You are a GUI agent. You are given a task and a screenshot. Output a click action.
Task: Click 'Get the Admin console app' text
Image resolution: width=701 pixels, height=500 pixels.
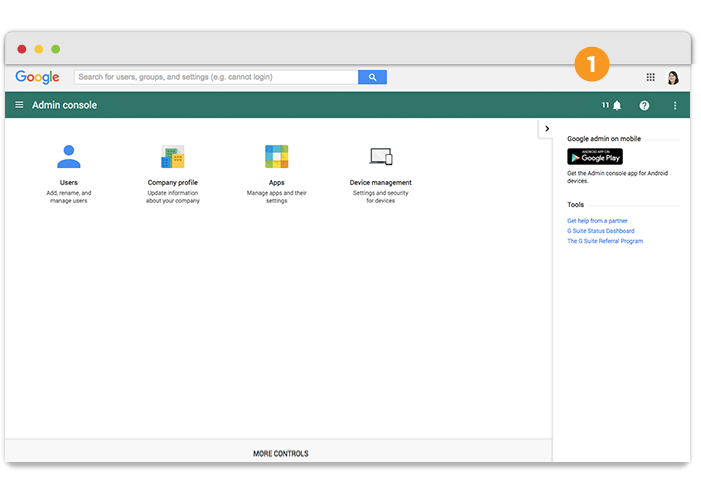click(x=617, y=177)
